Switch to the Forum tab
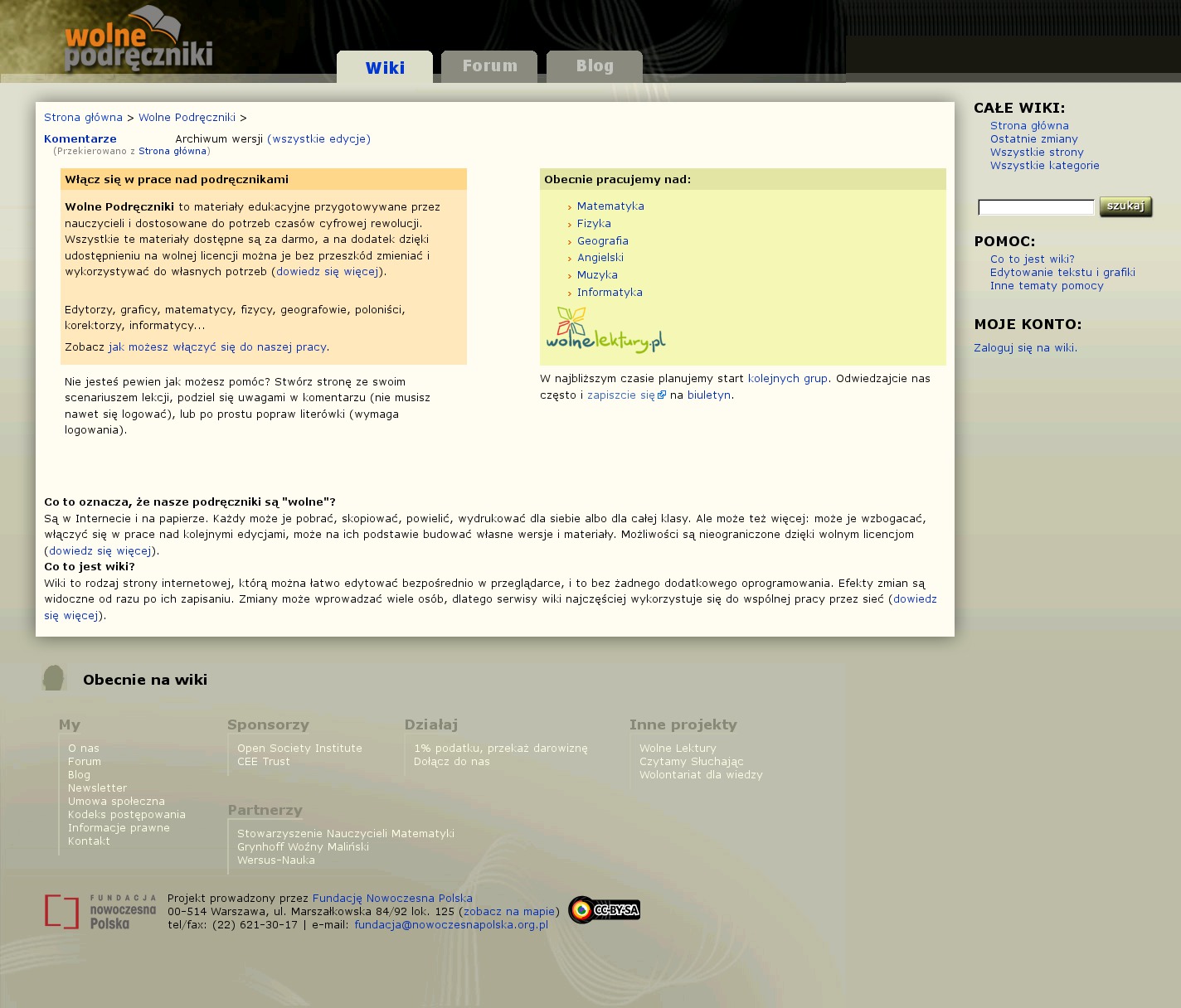Screen dimensions: 1181x1008 (x=489, y=66)
